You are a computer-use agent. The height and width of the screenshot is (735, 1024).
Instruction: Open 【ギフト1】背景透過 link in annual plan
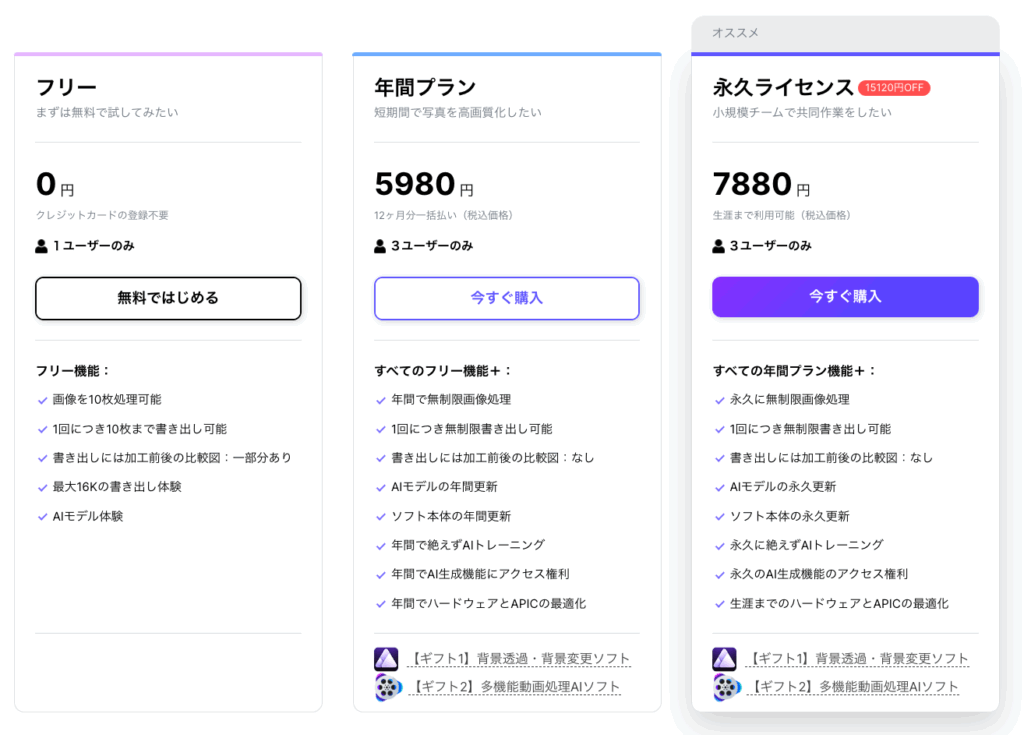coord(520,659)
